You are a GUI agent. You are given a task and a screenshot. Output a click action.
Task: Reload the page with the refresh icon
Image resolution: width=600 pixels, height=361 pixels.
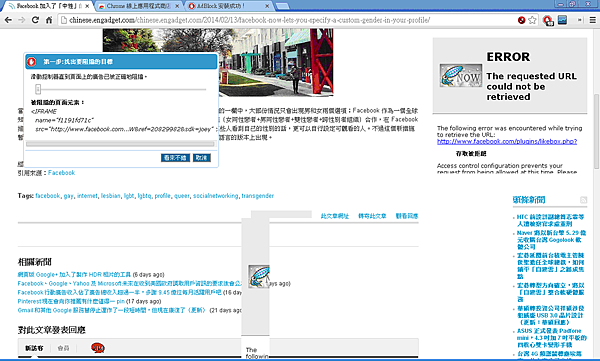click(35, 20)
